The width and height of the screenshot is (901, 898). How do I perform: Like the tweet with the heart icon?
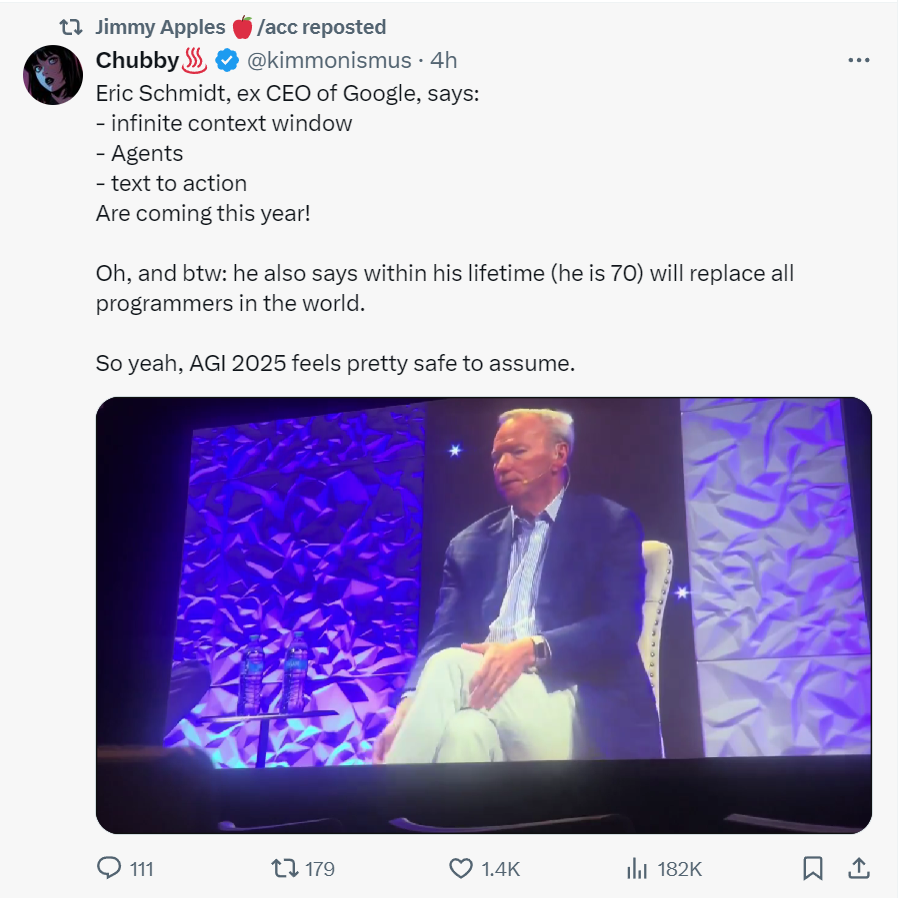pyautogui.click(x=460, y=868)
